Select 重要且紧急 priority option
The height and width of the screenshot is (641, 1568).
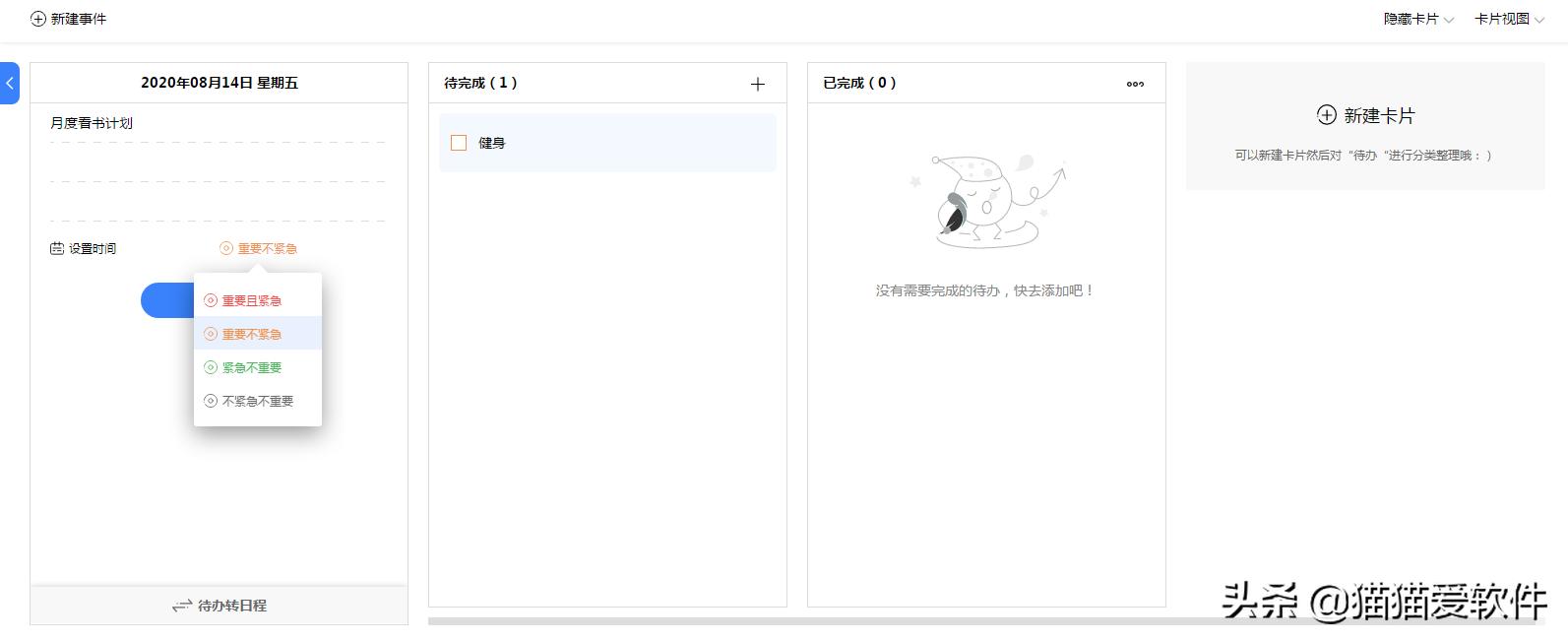coord(258,300)
